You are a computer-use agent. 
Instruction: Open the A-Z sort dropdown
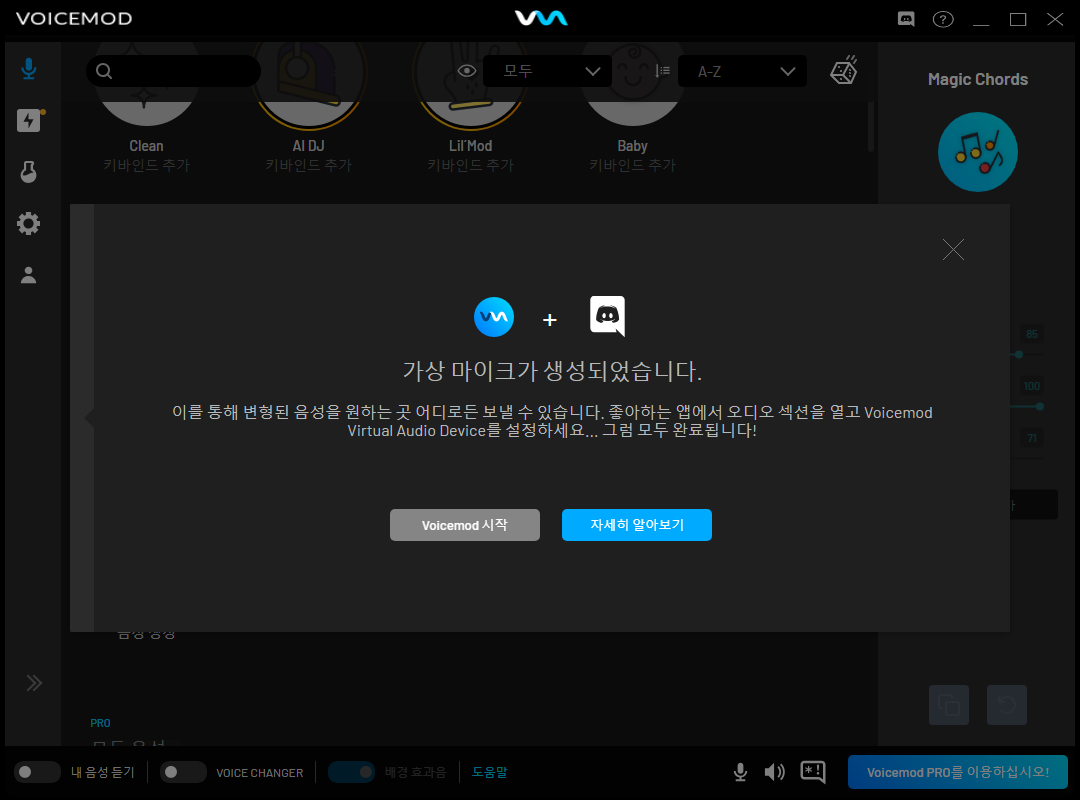pos(742,71)
